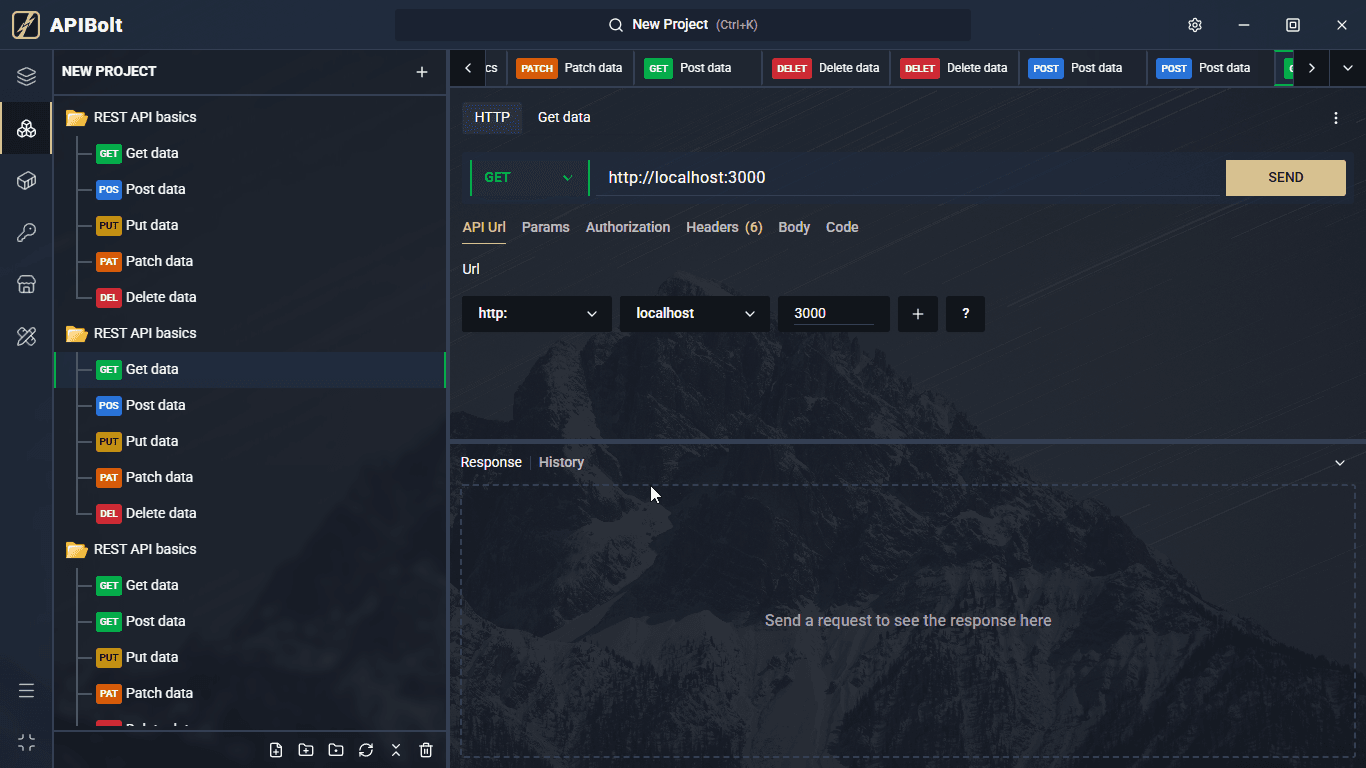The image size is (1366, 768).
Task: Click the refresh icon in bottom toolbar
Action: coord(366,750)
